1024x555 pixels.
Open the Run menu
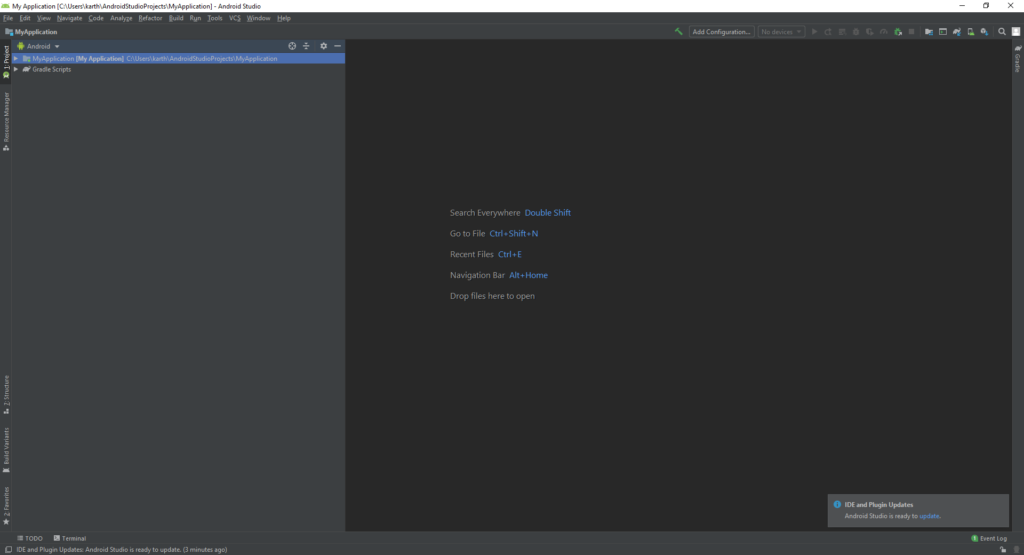[195, 18]
